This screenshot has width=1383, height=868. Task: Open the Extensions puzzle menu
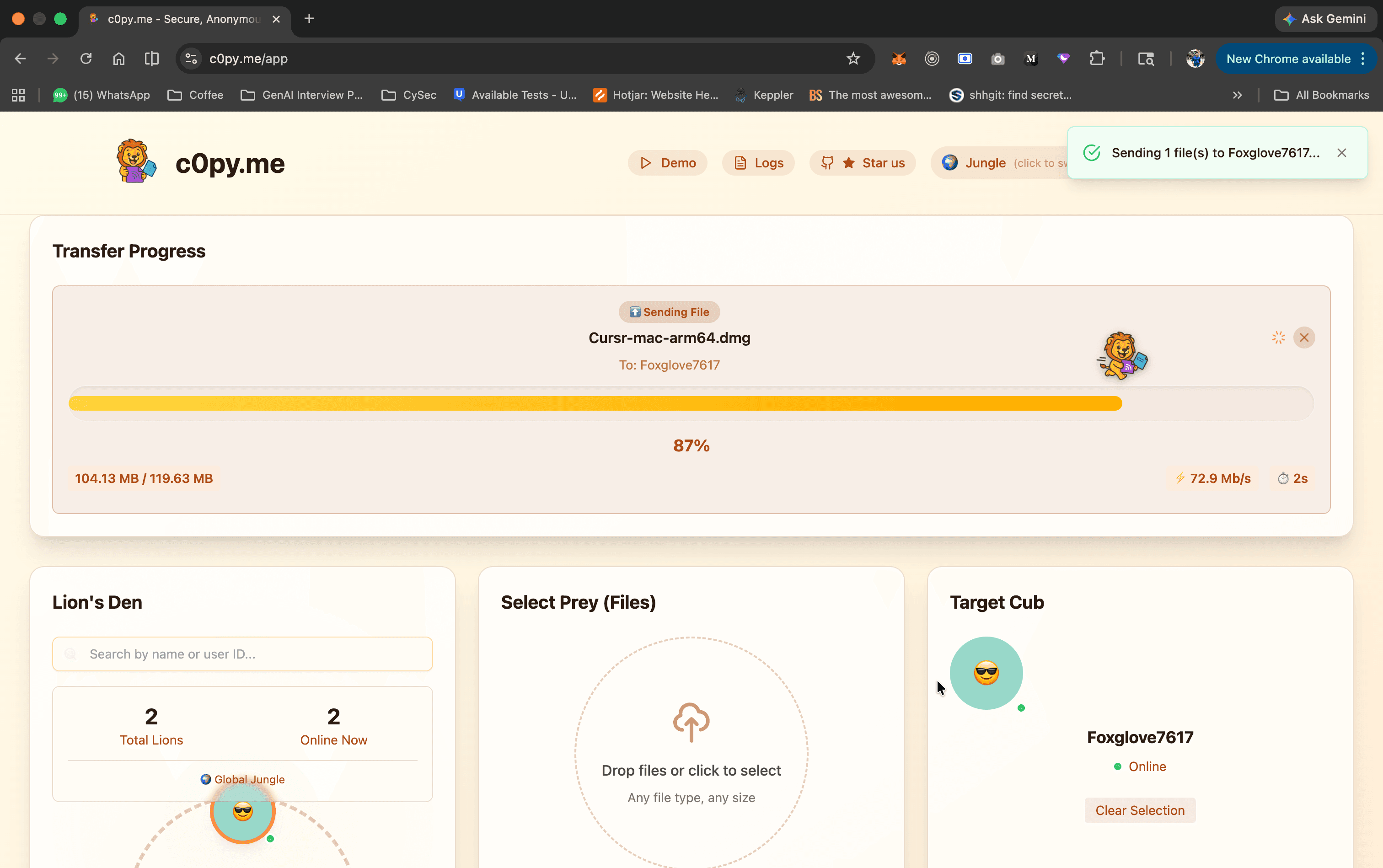coord(1097,59)
